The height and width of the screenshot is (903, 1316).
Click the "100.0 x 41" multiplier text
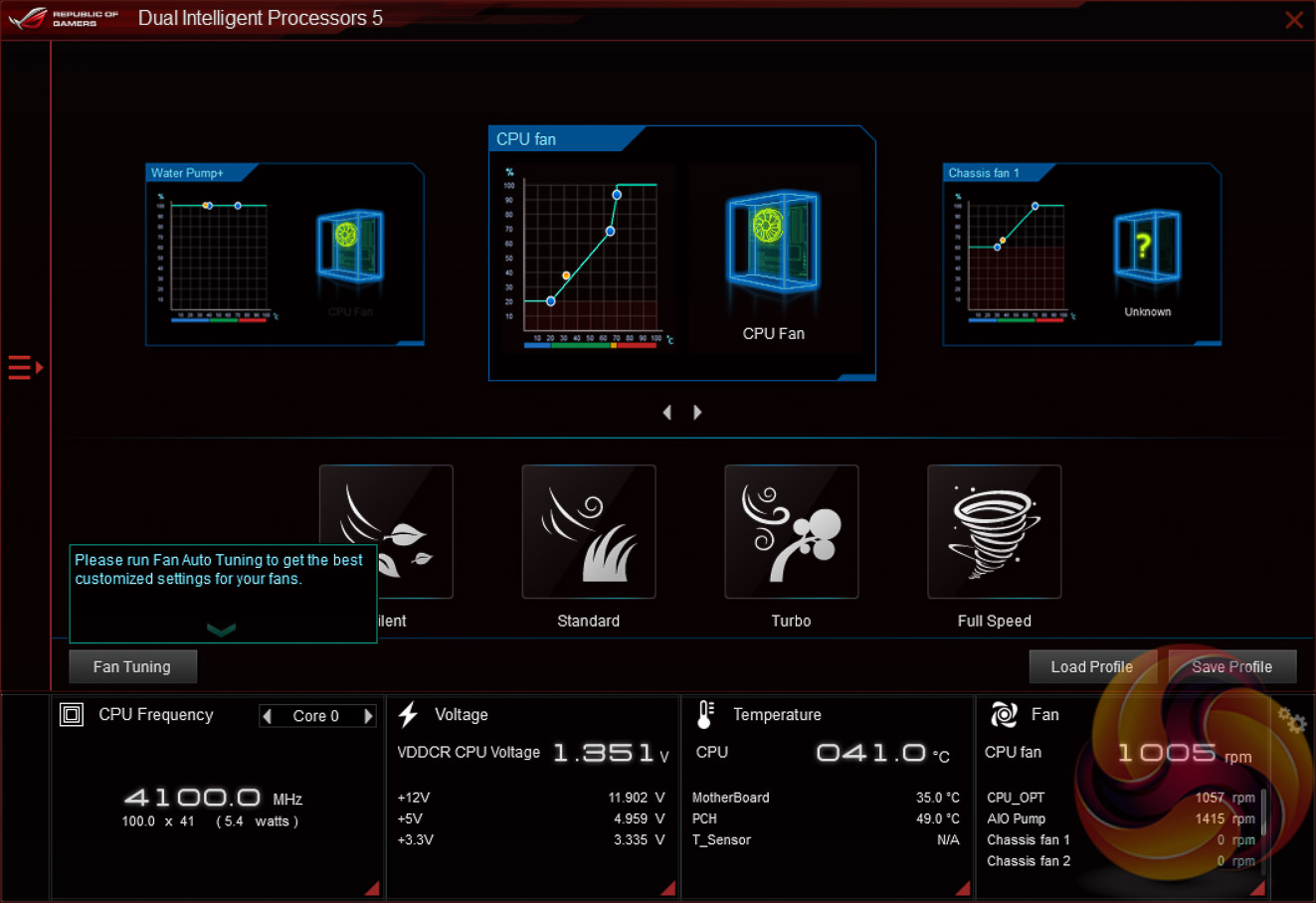click(158, 821)
